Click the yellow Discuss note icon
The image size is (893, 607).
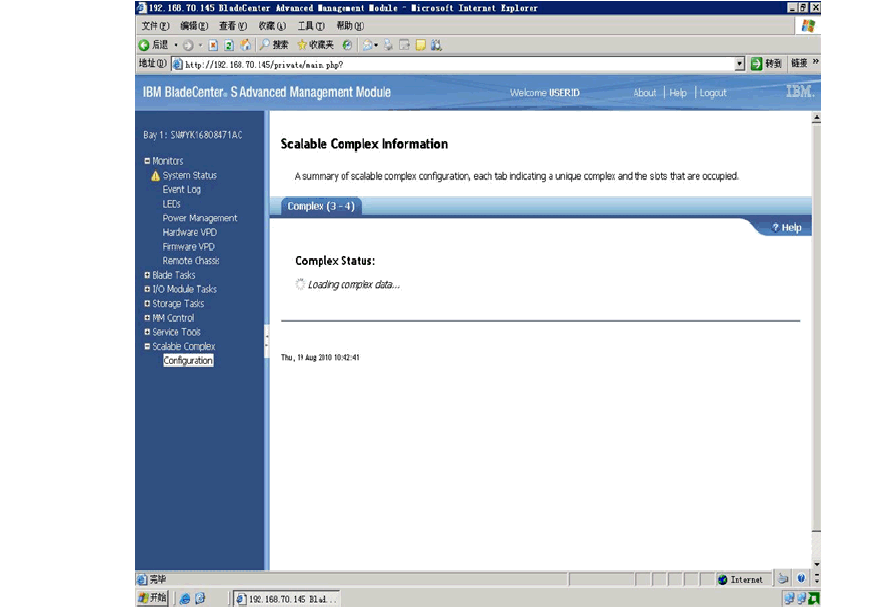(420, 45)
